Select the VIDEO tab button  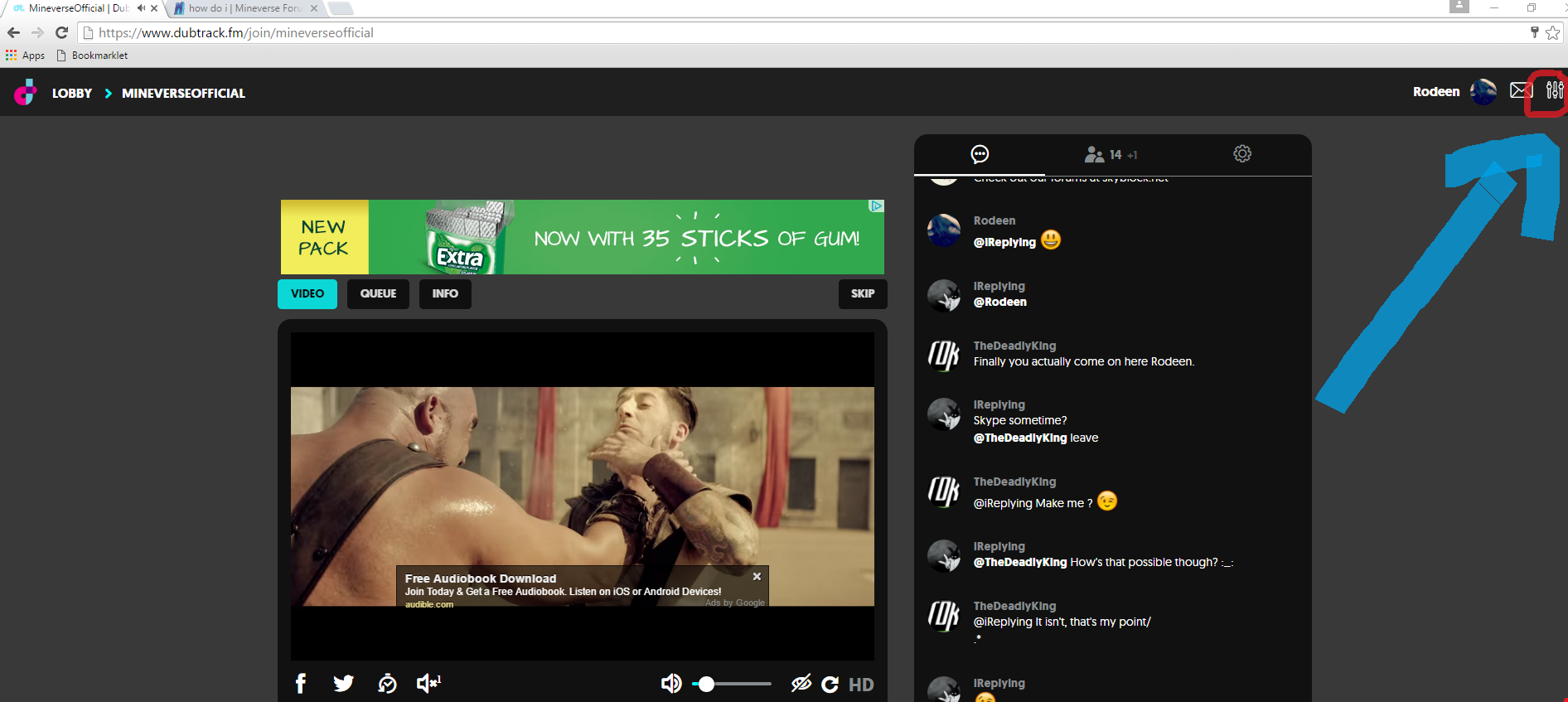(x=307, y=293)
